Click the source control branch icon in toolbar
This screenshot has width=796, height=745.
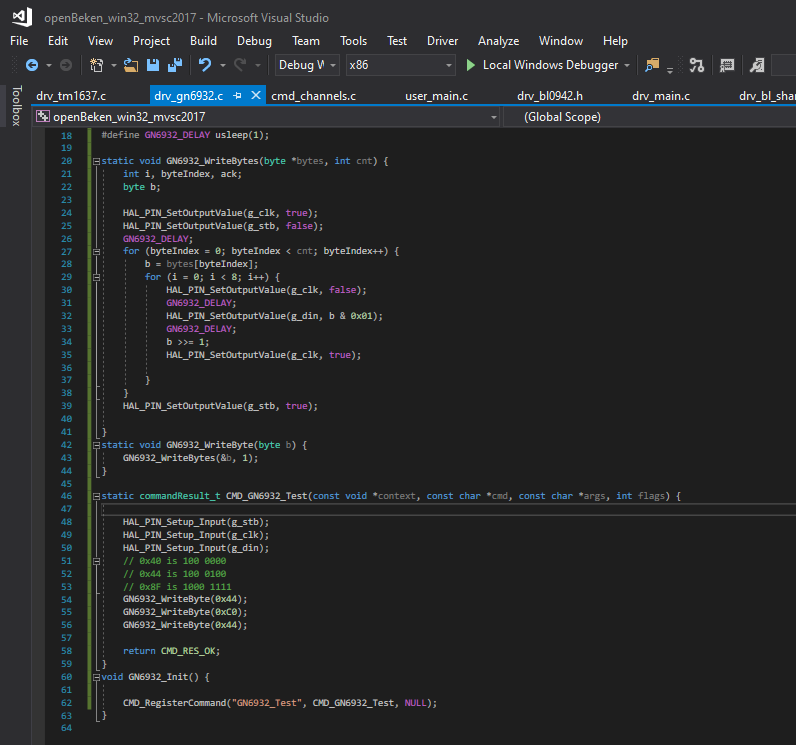point(696,65)
